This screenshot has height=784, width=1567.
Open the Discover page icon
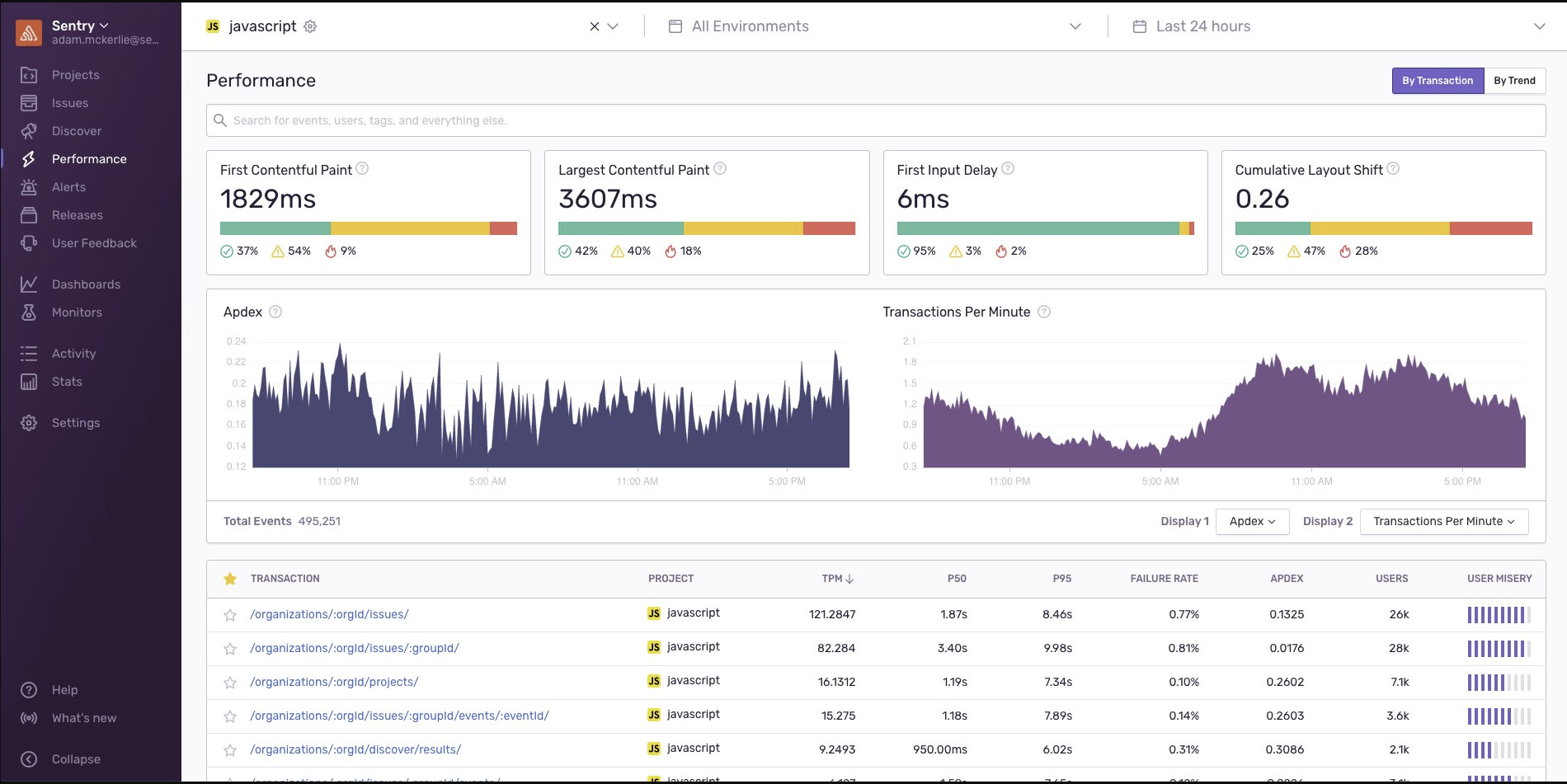coord(29,130)
